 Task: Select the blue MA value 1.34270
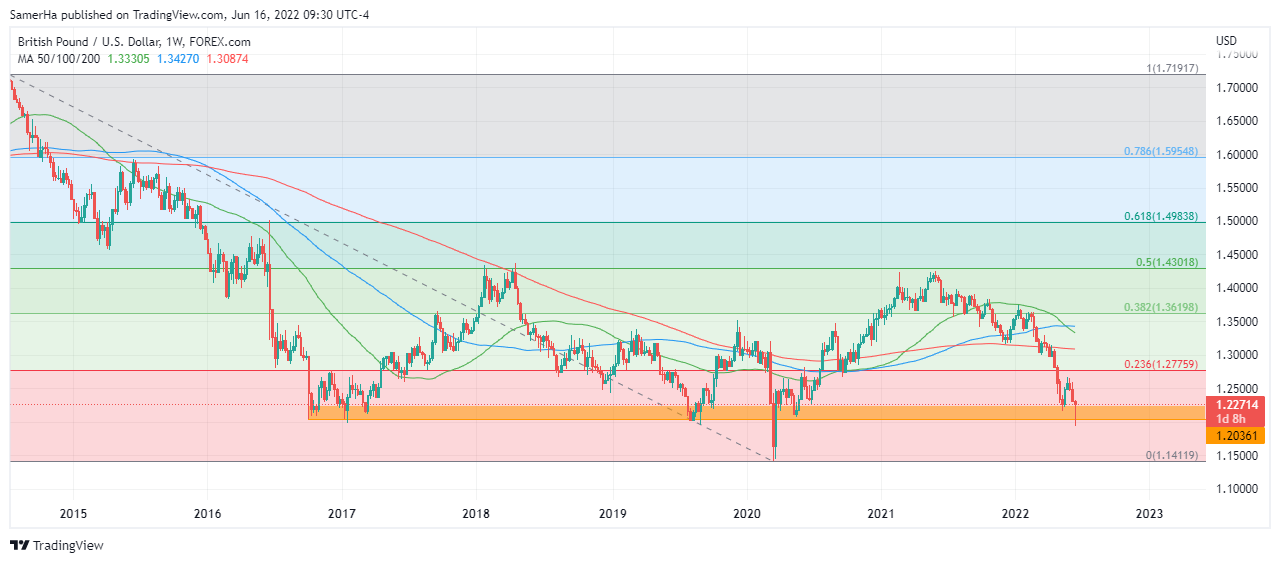click(x=178, y=59)
